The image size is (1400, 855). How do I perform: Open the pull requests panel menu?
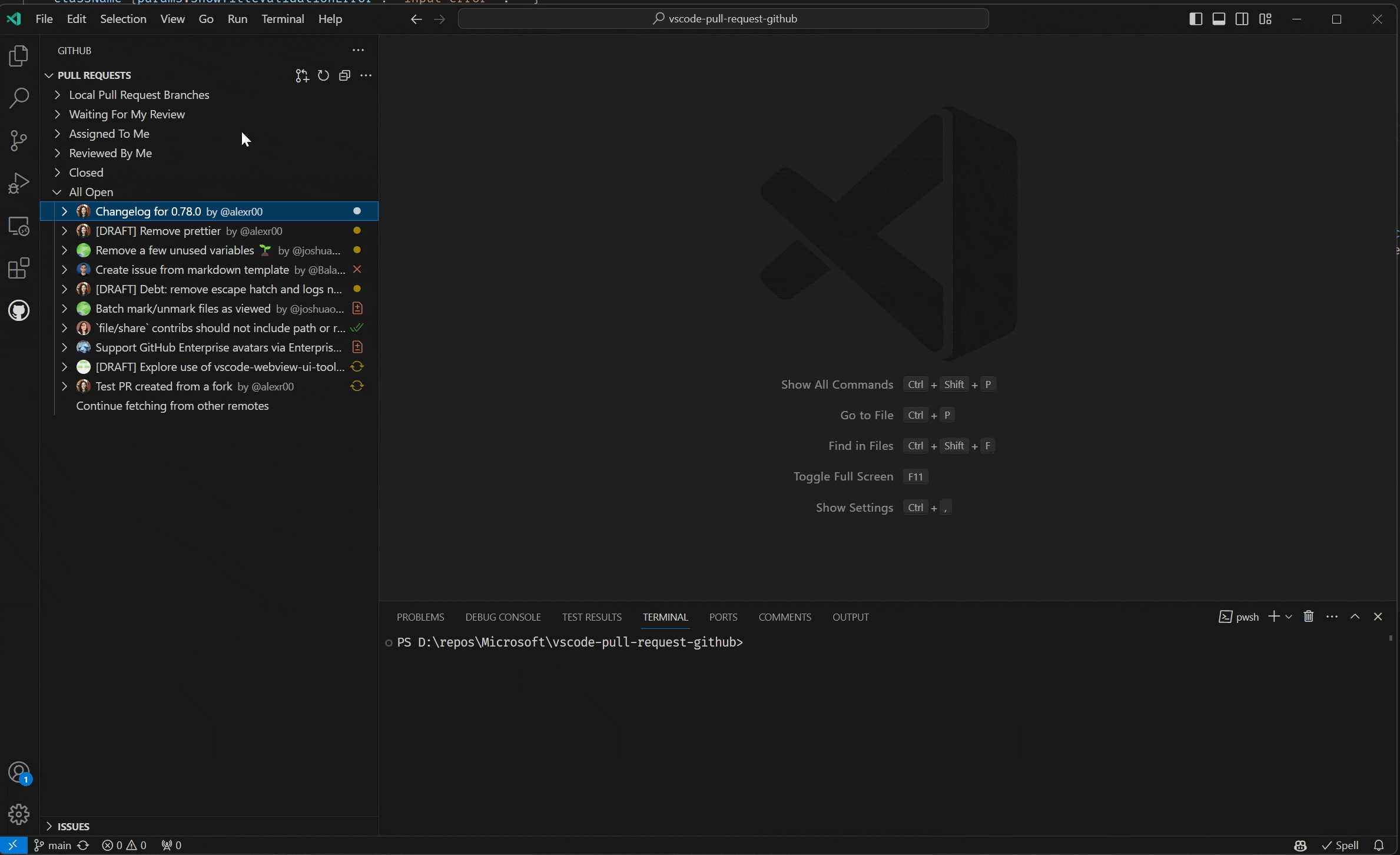pos(367,74)
